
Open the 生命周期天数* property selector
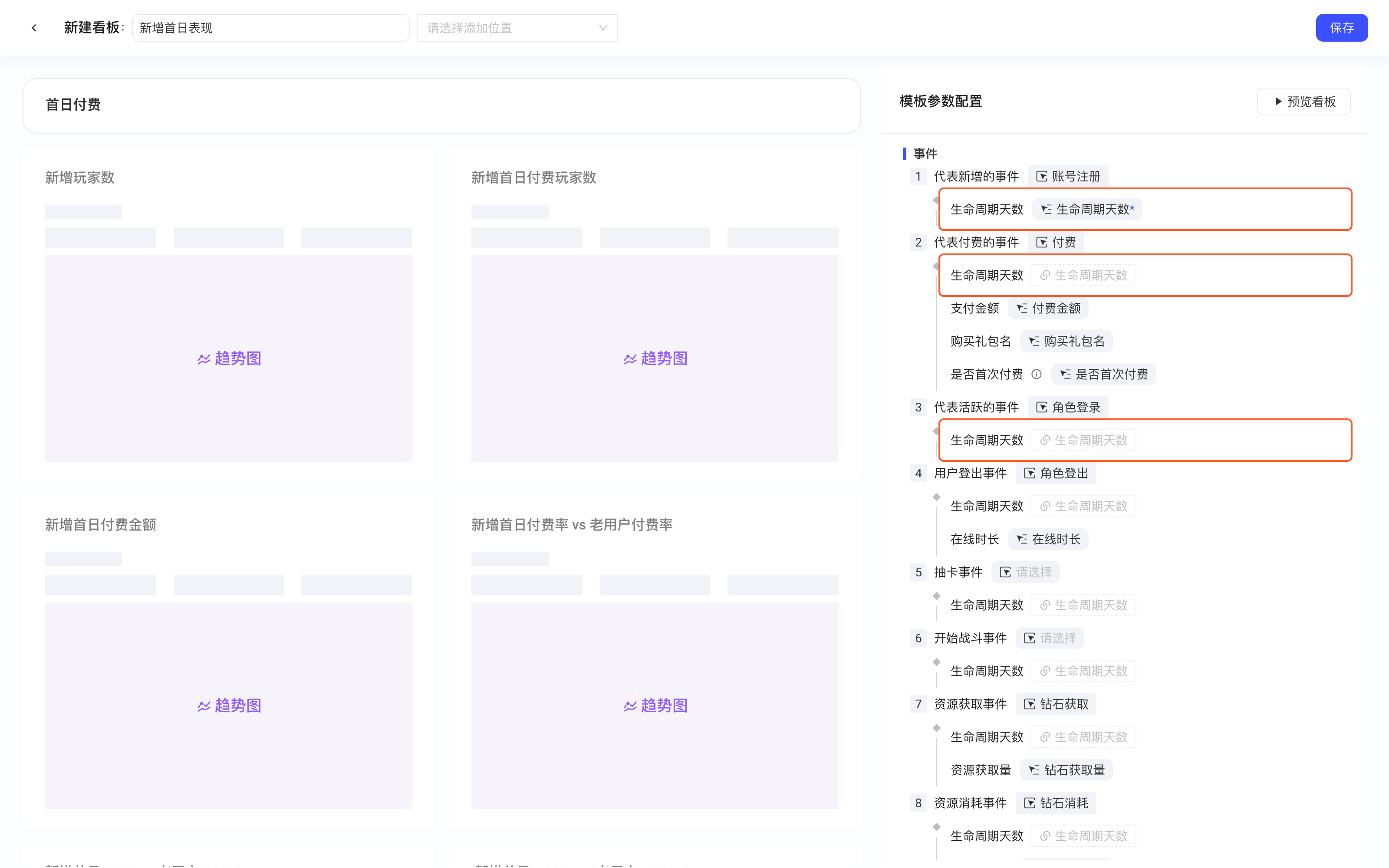click(1087, 210)
